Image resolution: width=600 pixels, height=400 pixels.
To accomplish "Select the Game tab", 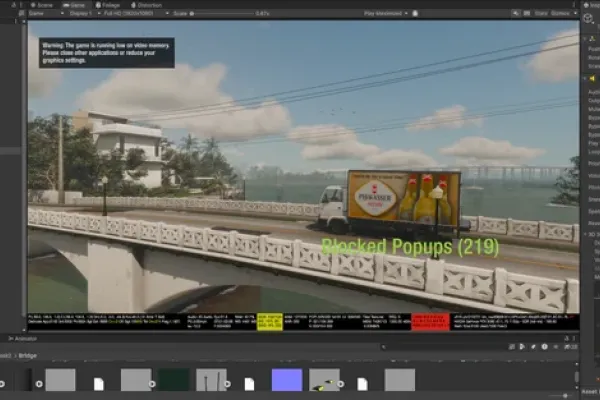I will click(x=74, y=5).
